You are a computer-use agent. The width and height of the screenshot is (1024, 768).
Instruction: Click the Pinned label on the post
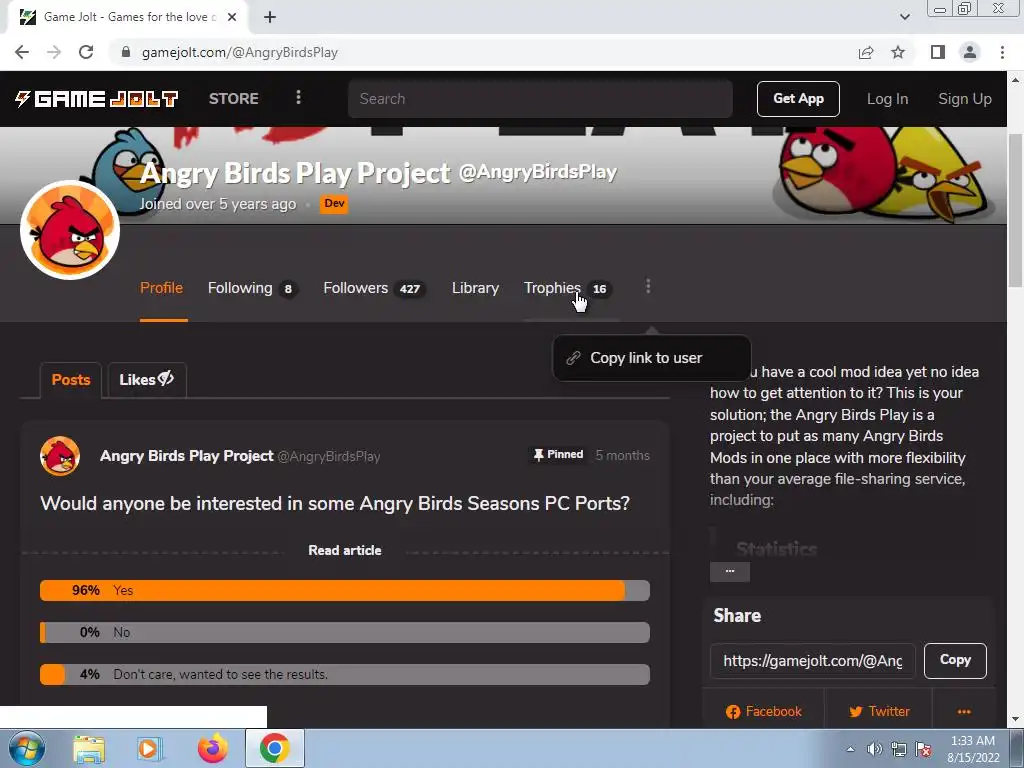[558, 455]
